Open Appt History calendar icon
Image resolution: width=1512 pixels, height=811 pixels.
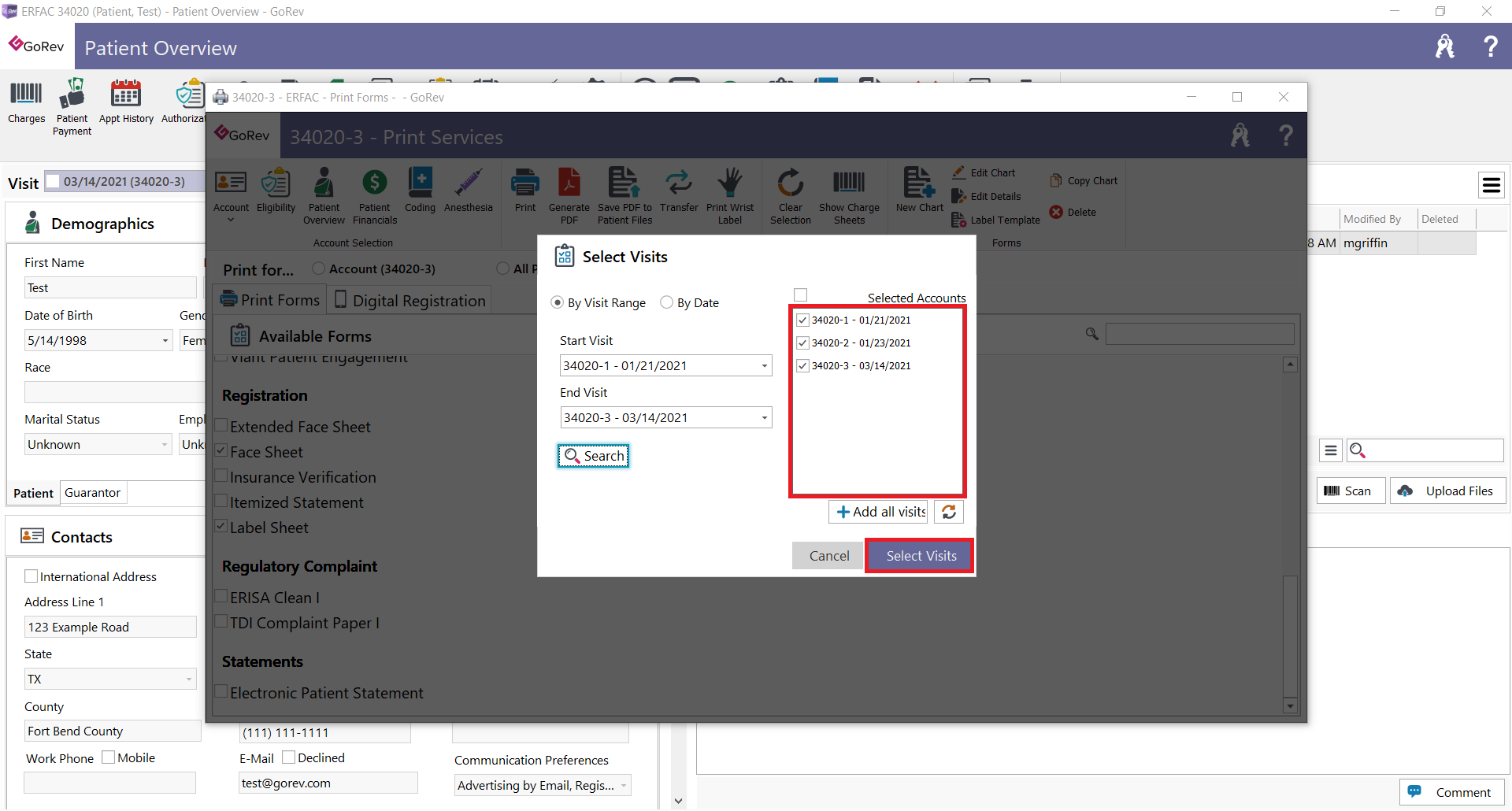pyautogui.click(x=126, y=102)
